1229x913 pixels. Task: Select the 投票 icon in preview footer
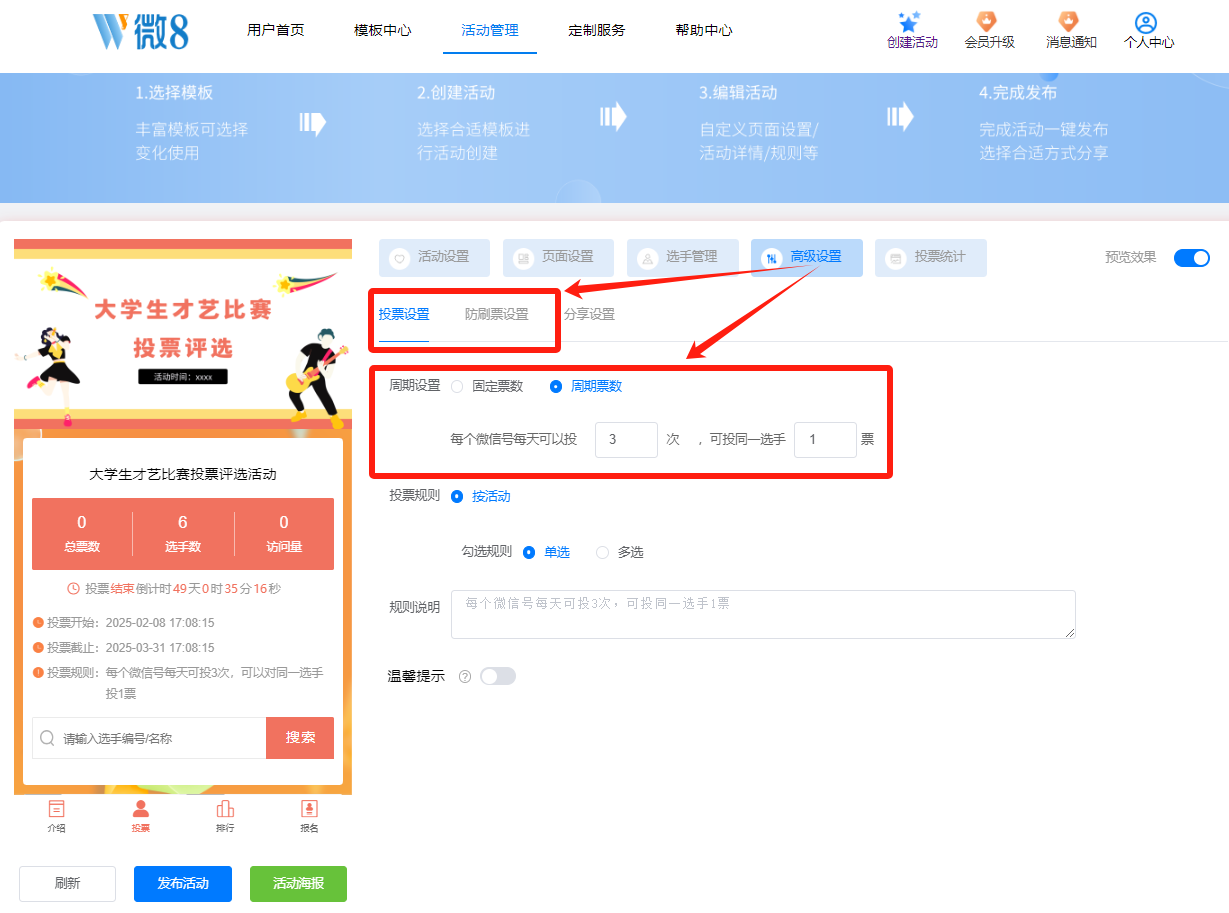(x=141, y=810)
